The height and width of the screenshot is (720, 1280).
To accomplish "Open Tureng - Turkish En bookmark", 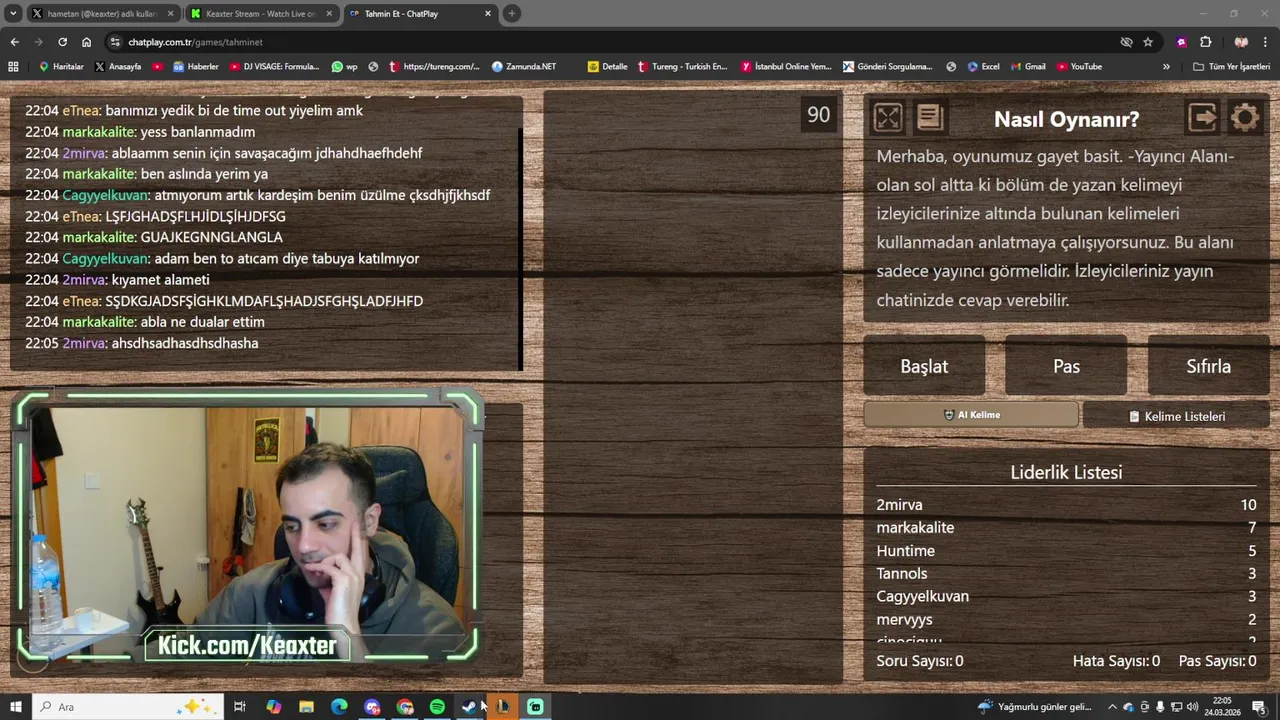I will pos(682,67).
